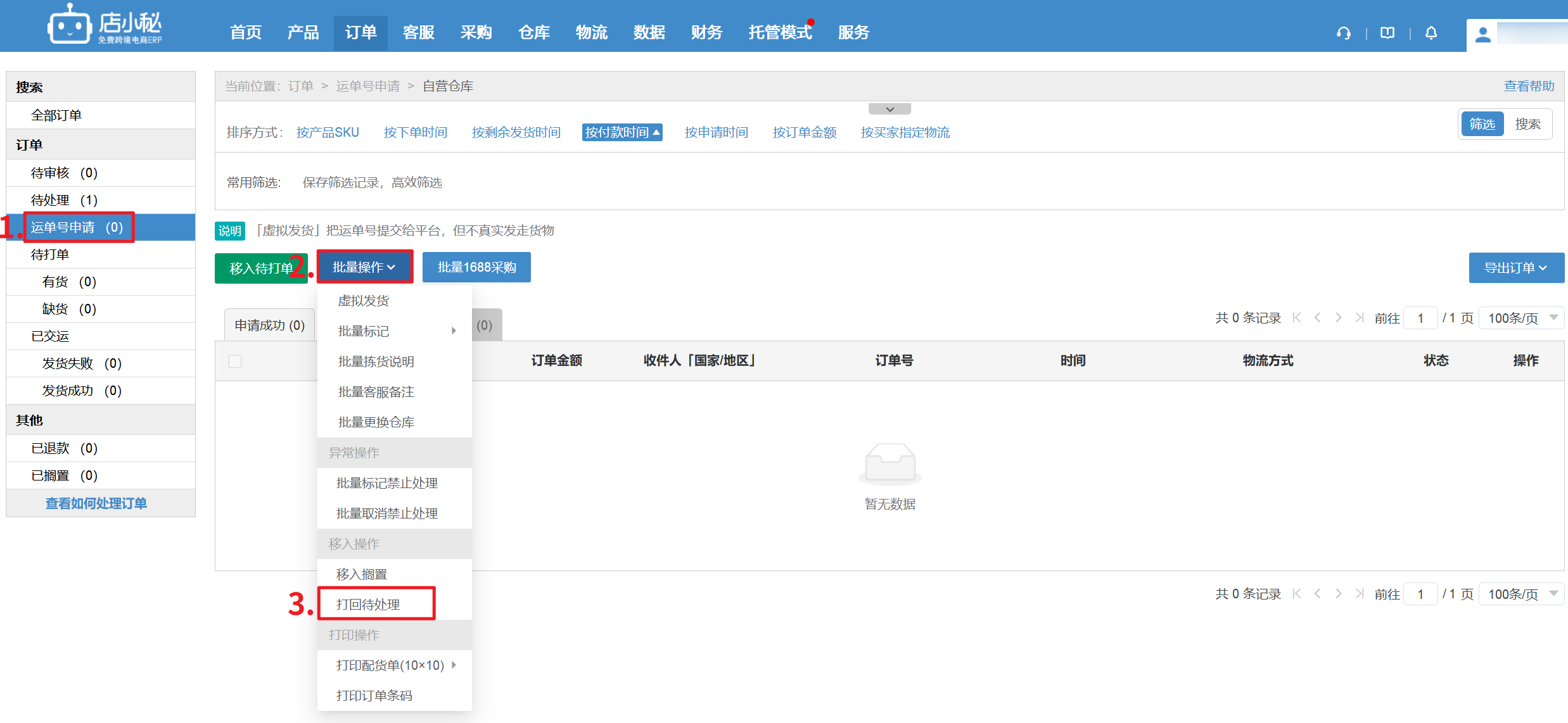Viewport: 1568px width, 723px height.
Task: Expand the 批量标记 submenu arrow
Action: click(454, 330)
